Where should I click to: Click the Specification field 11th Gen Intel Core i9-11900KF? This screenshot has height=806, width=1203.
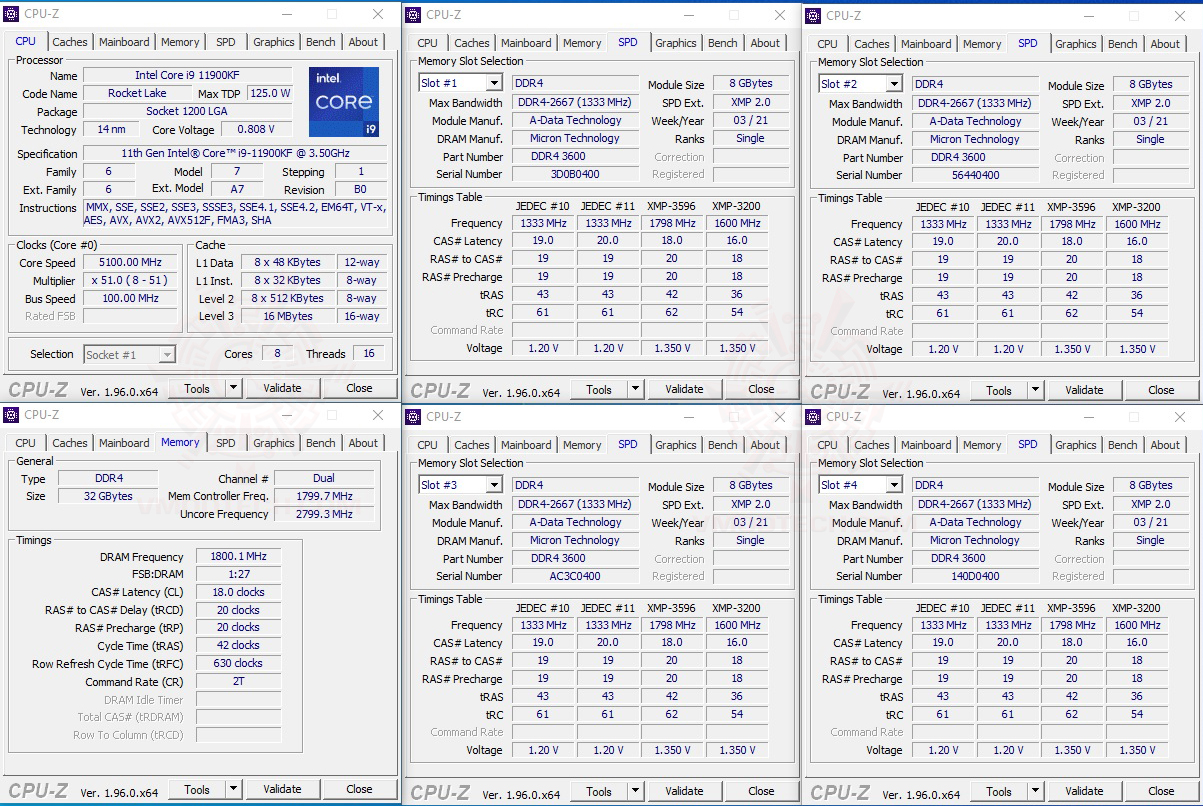(235, 153)
